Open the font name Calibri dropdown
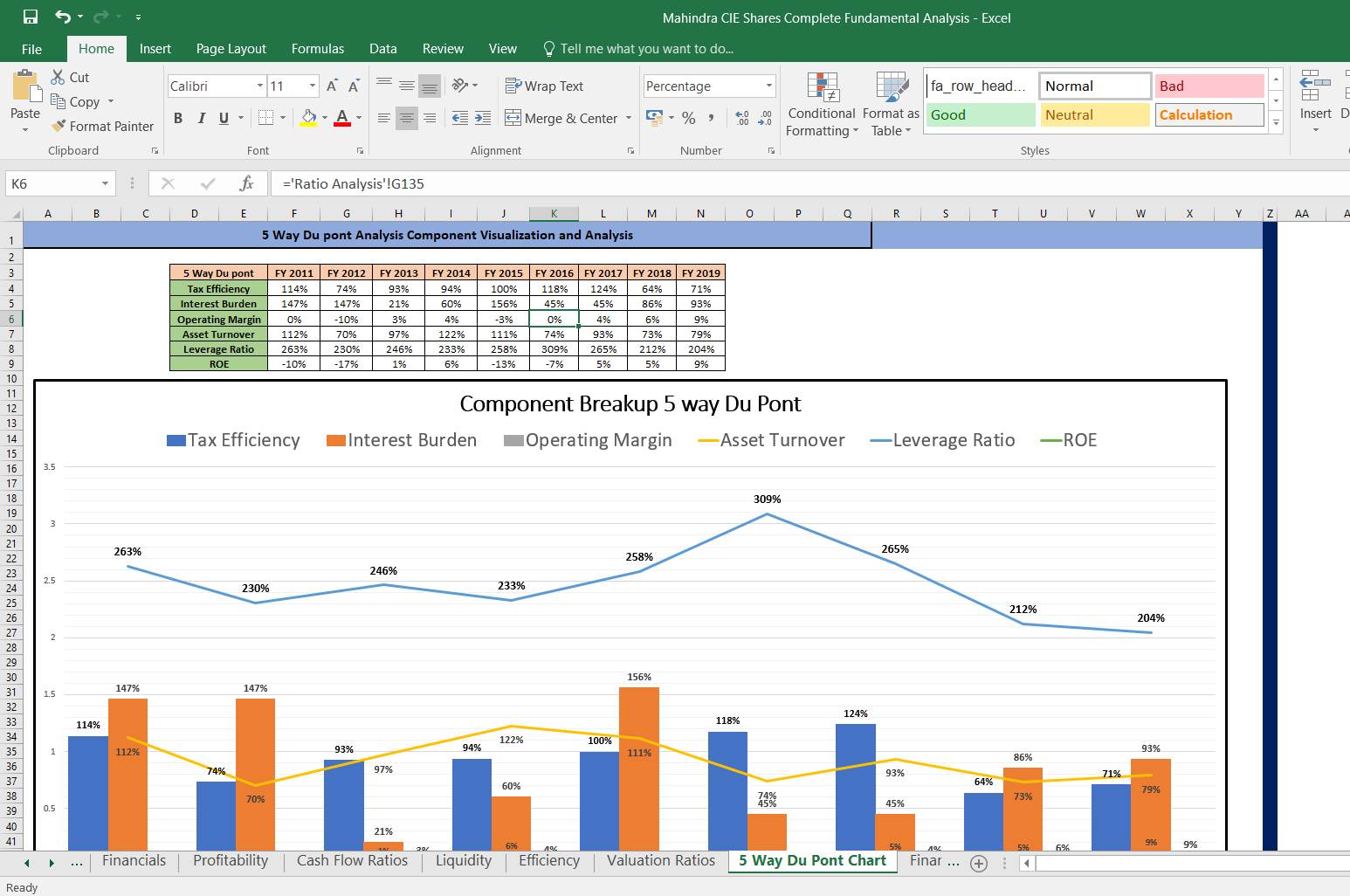 coord(260,86)
